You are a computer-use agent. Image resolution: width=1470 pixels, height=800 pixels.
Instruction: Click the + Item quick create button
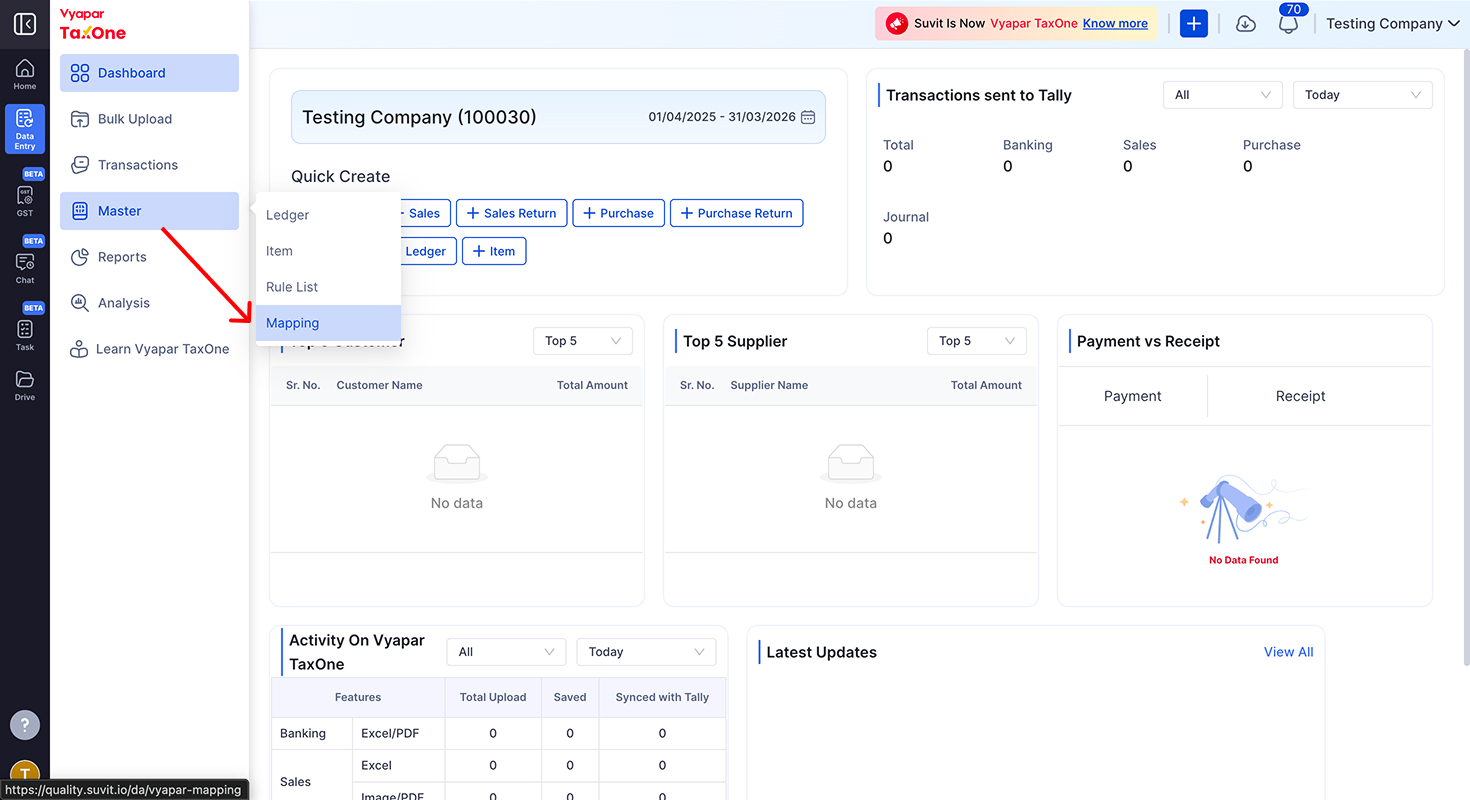[x=494, y=251]
